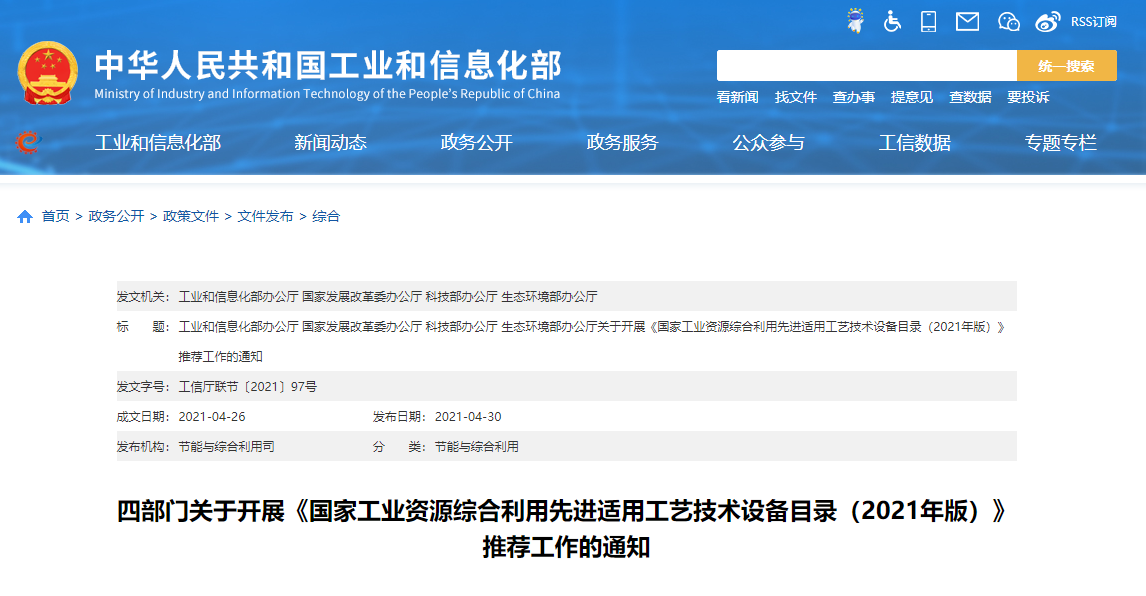Click the RSS订阅 link
This screenshot has width=1146, height=596.
[x=1093, y=21]
